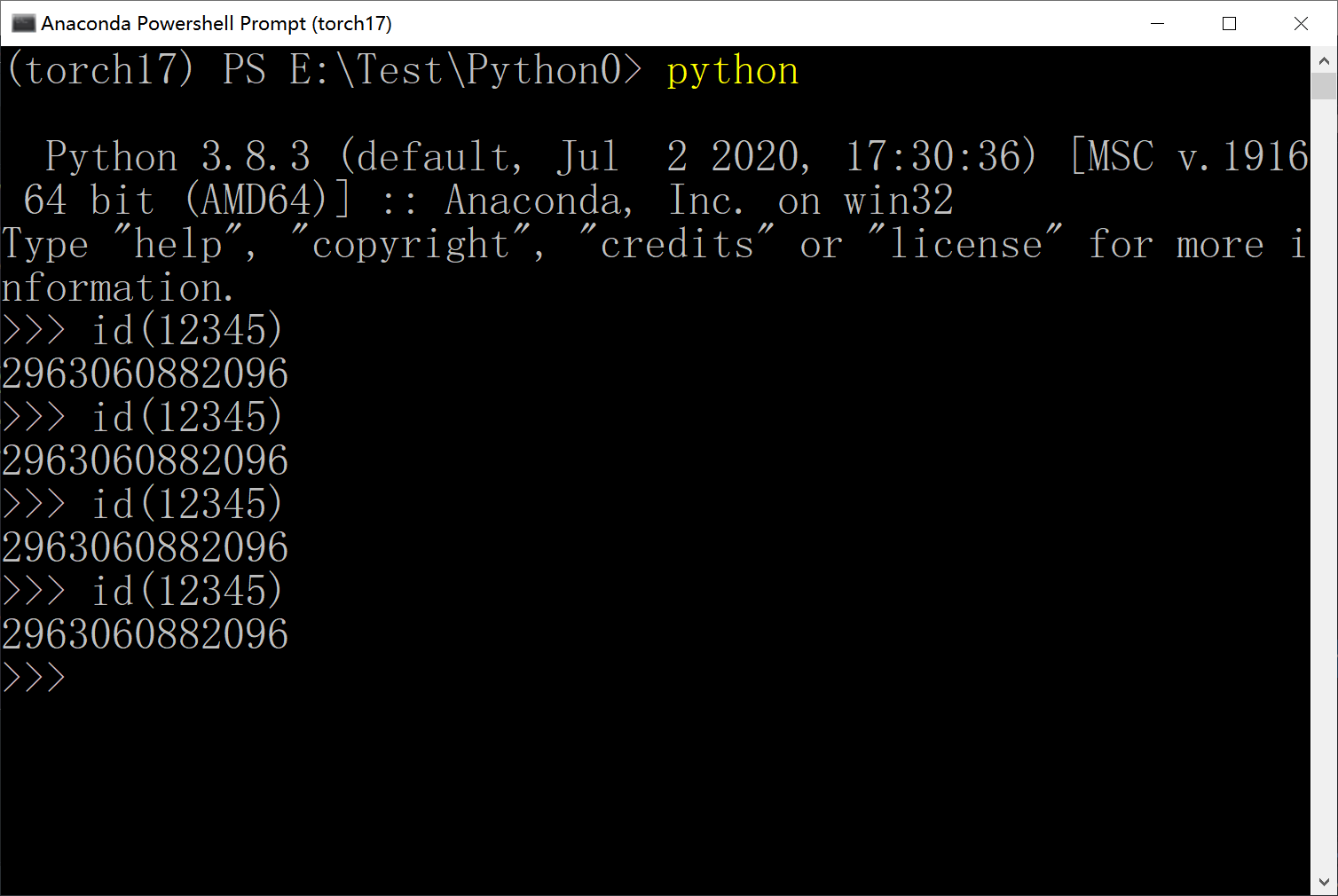Click the final >>> interactive prompt

(34, 678)
